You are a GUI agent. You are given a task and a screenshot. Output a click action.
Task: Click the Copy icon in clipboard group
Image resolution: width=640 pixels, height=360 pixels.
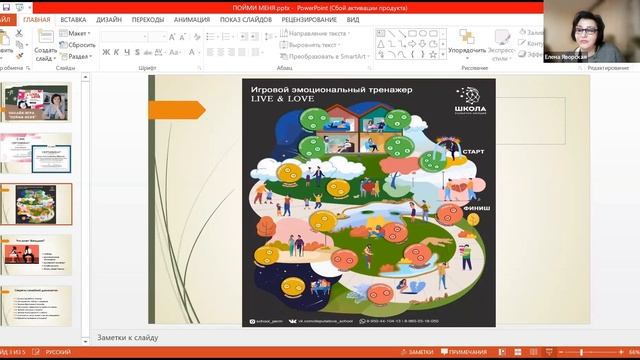(19, 44)
